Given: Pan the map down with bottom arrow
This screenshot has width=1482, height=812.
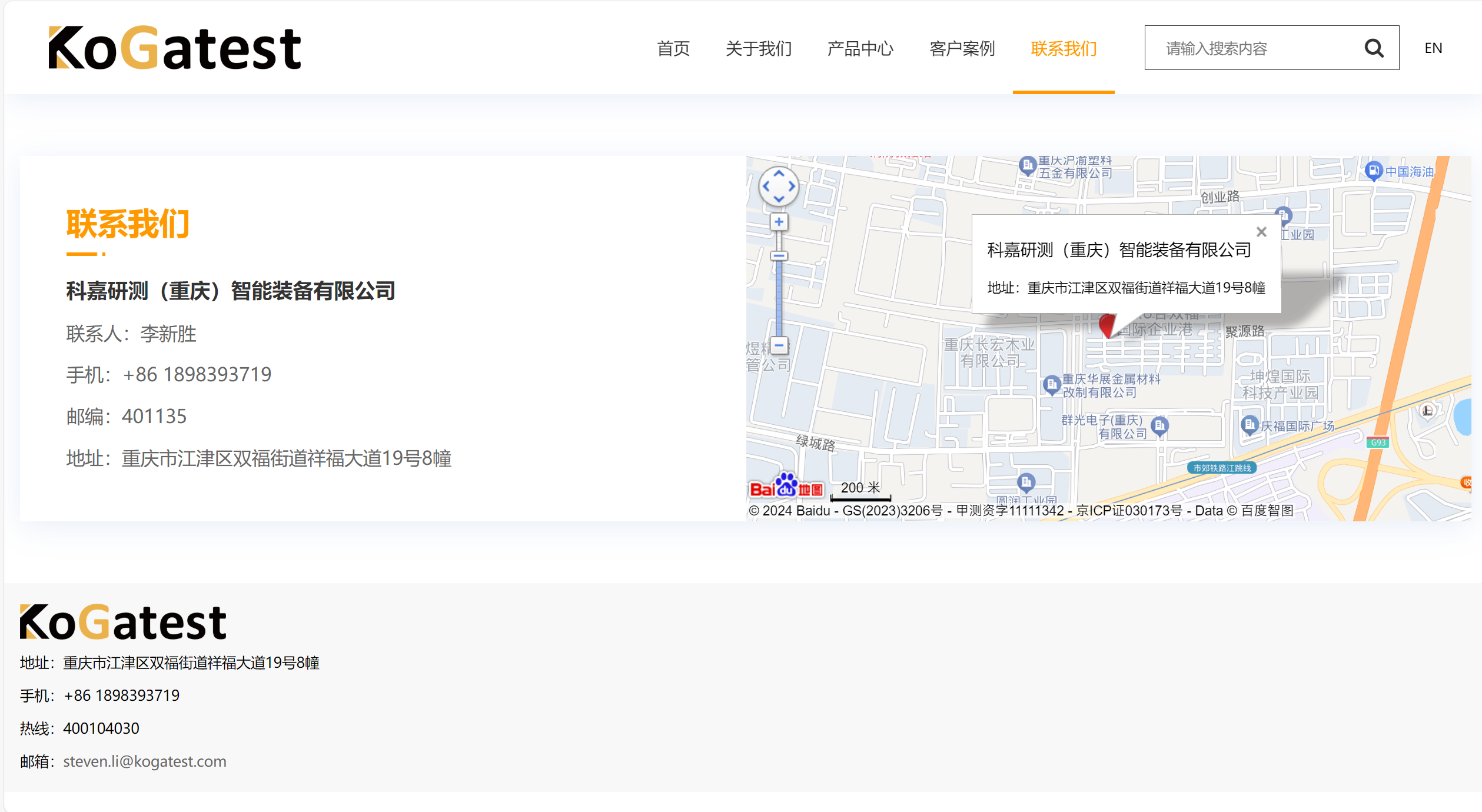Looking at the screenshot, I should click(779, 199).
